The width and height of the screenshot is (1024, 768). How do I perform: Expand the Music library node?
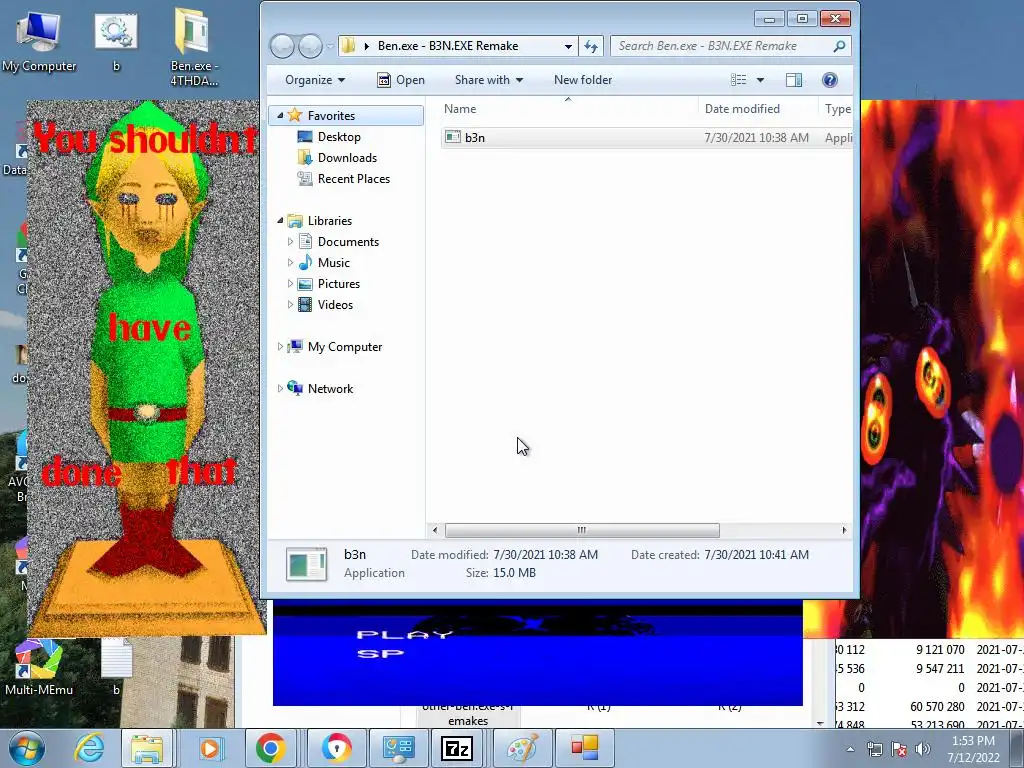(291, 263)
